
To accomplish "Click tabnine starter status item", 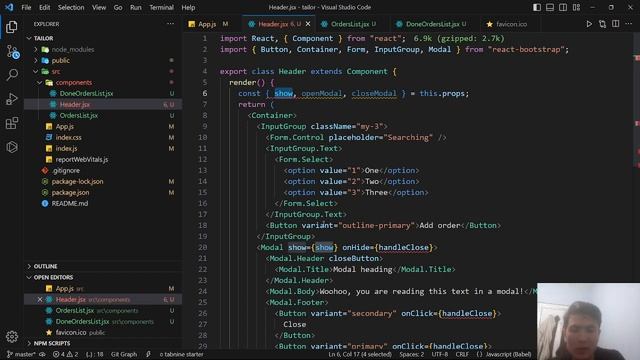I will [181, 354].
